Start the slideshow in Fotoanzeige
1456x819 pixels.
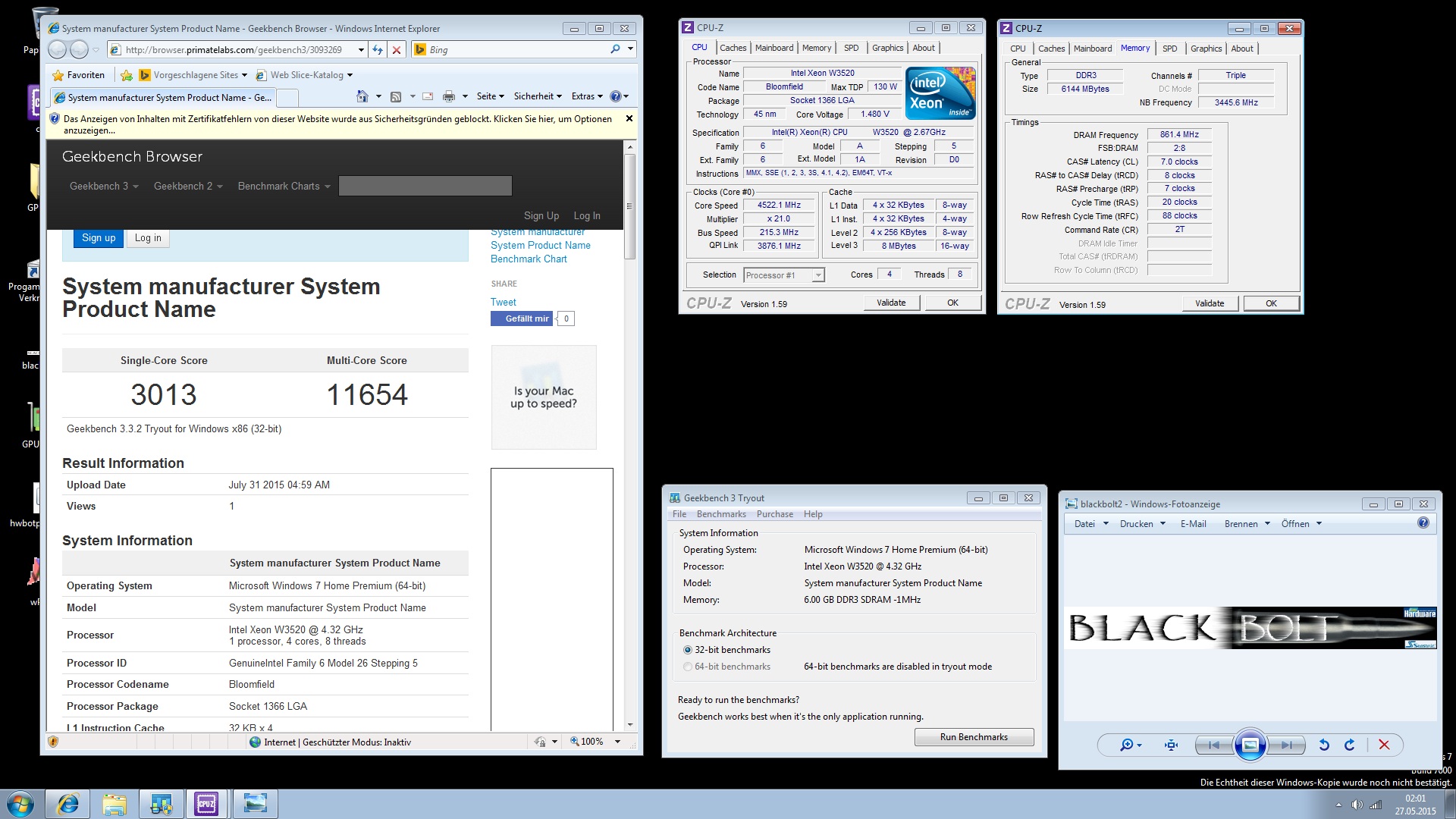click(x=1250, y=745)
